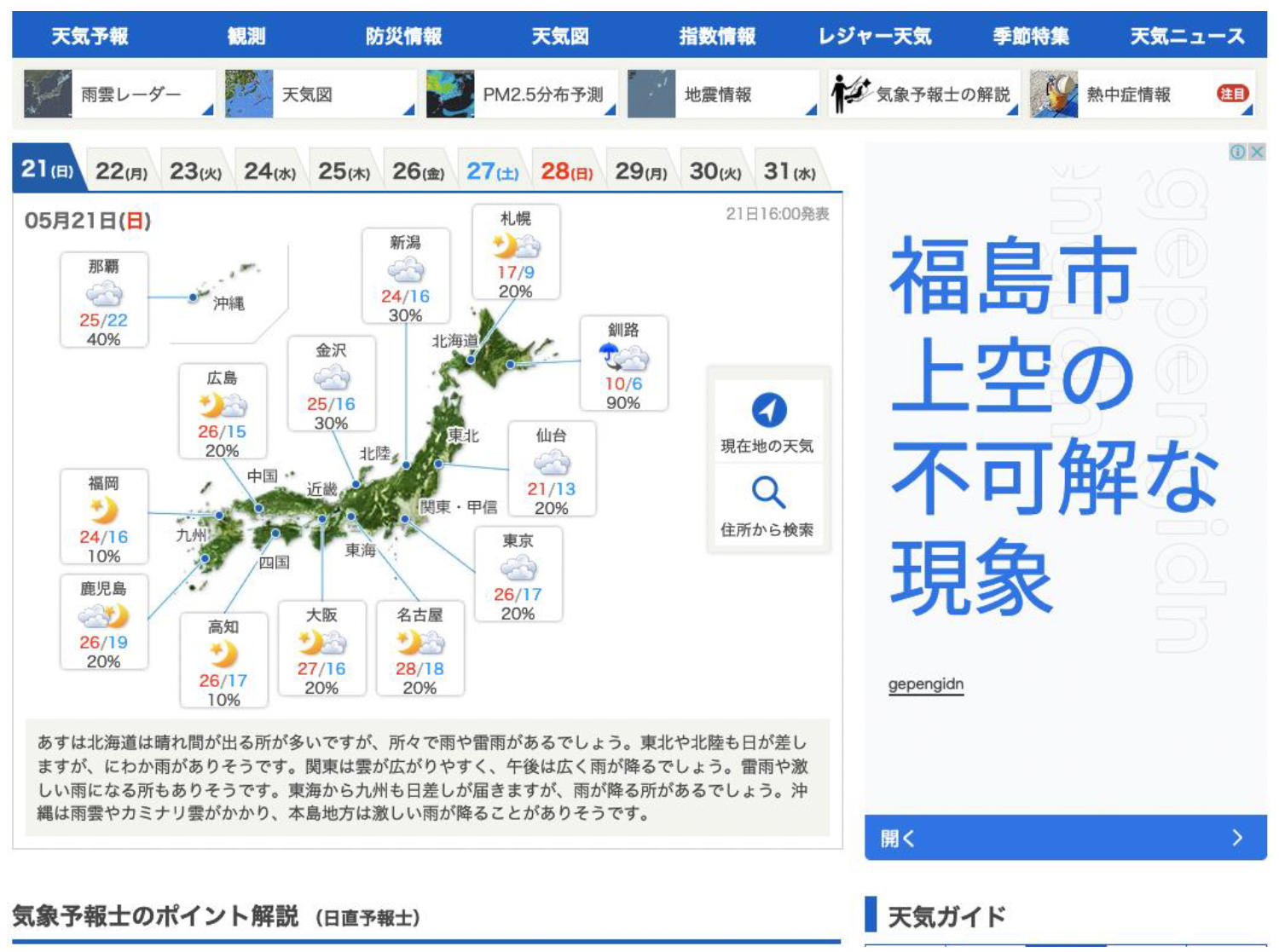Image resolution: width=1279 pixels, height=952 pixels.
Task: Open the 天気図 weather chart thumbnail
Action: tap(249, 94)
